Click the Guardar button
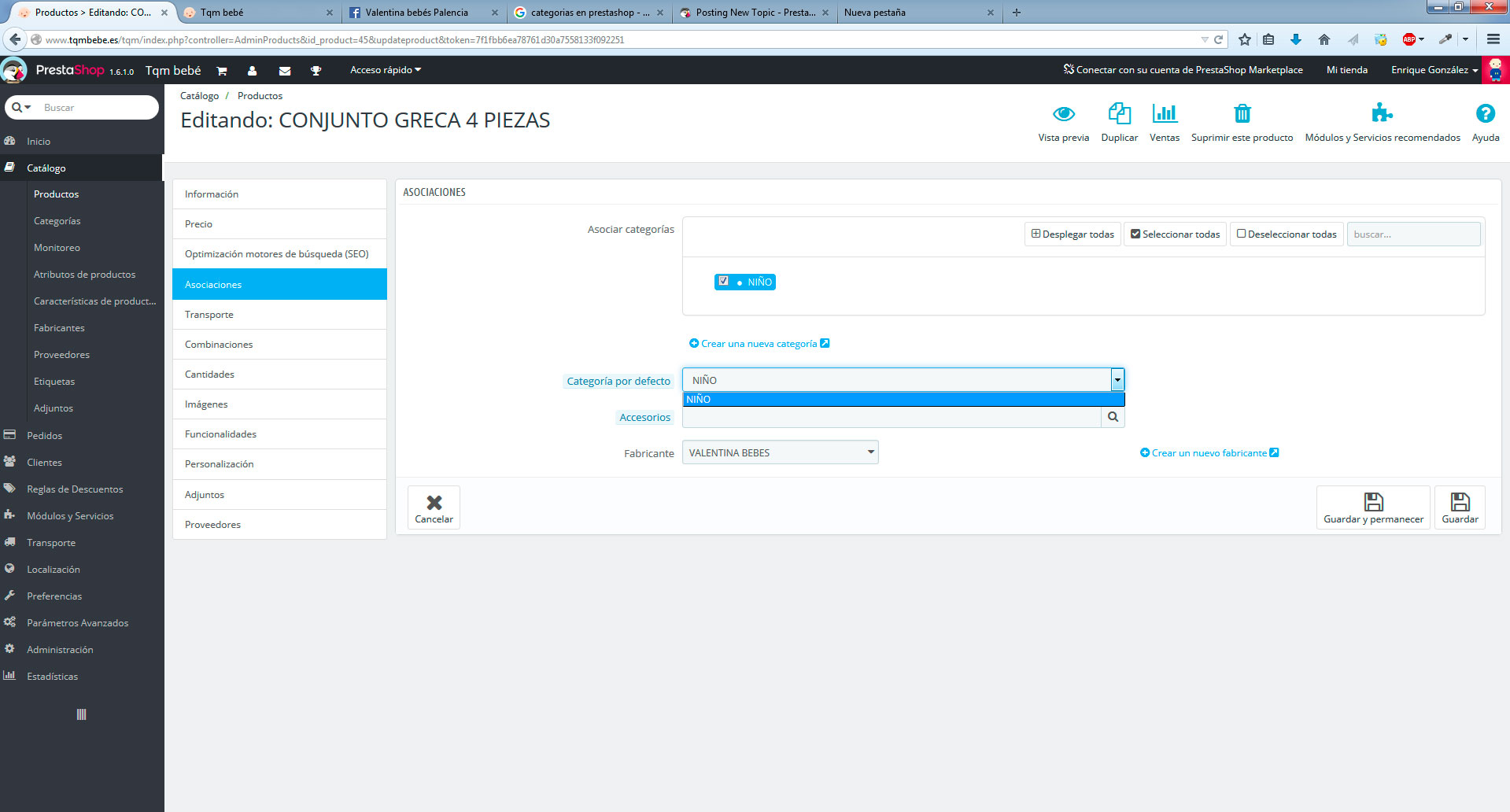Screen dimensions: 1510x812 (1460, 507)
